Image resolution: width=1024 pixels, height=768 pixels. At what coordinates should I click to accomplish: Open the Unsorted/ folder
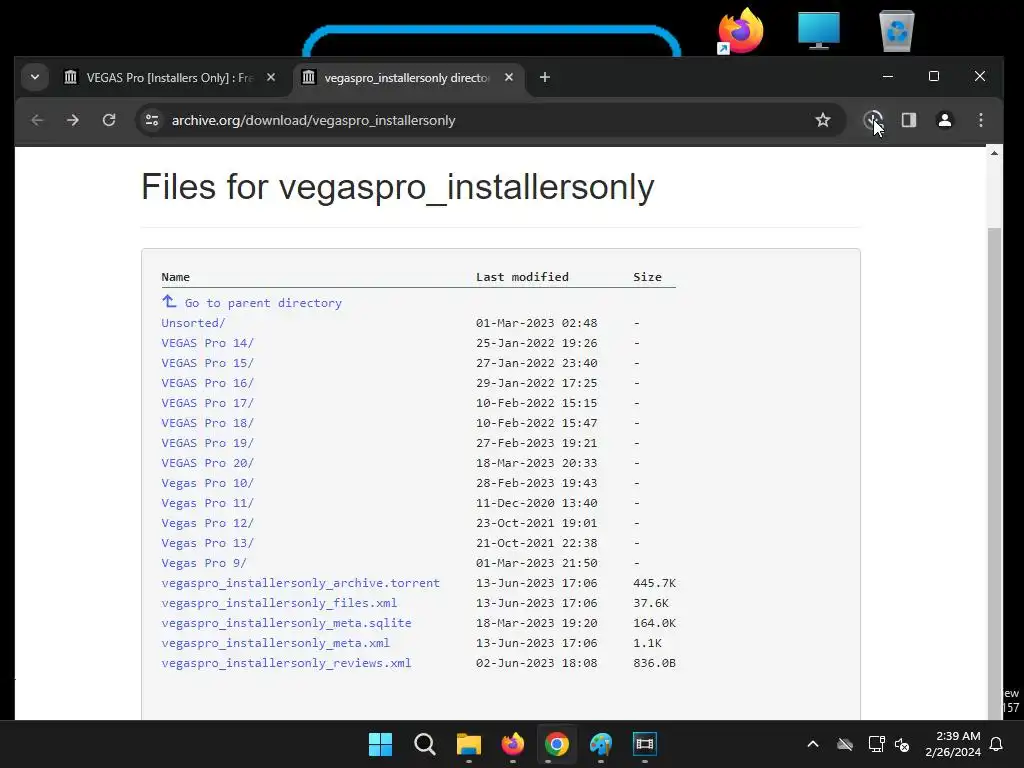click(x=193, y=323)
